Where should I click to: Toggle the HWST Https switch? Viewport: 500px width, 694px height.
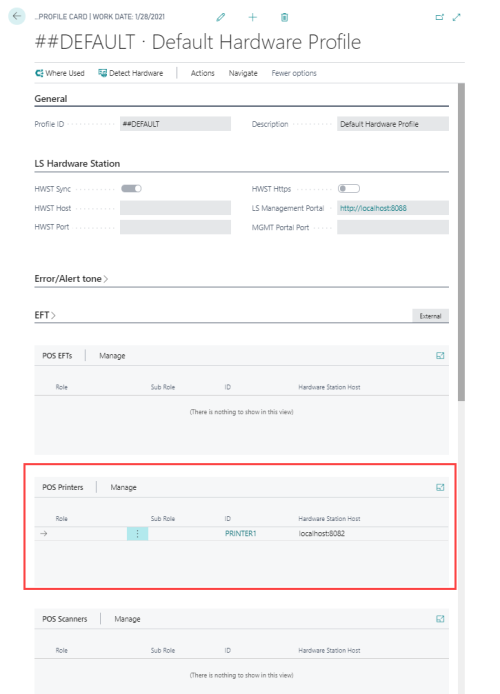[x=349, y=189]
